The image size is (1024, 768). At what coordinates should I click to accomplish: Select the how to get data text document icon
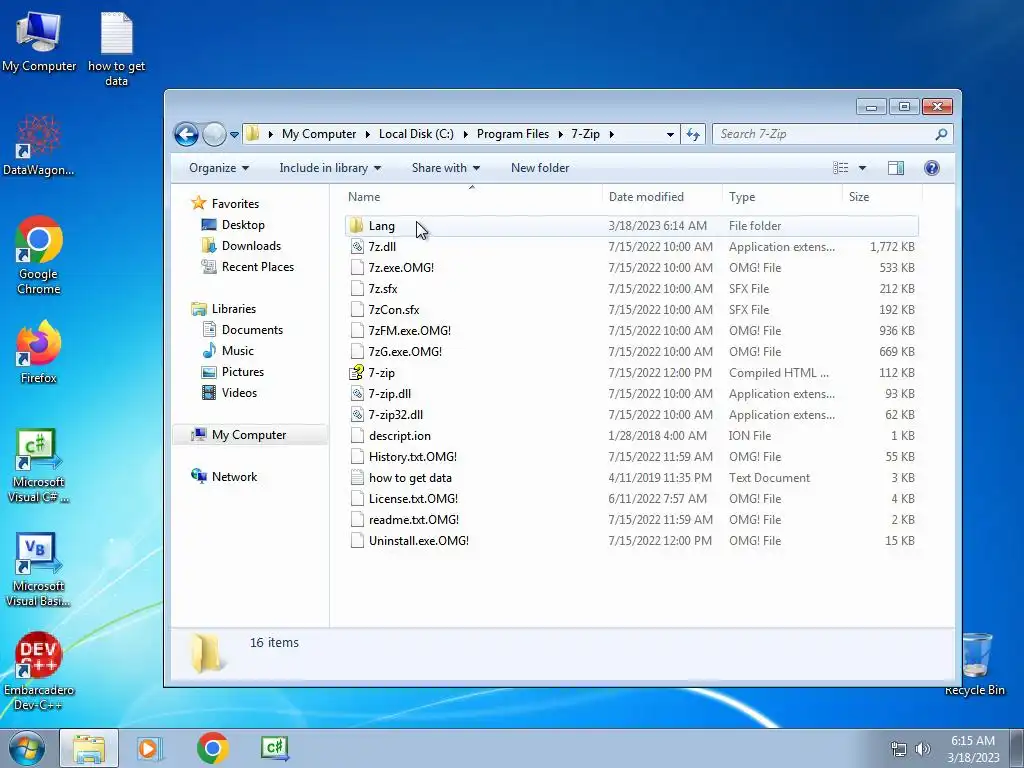357,477
